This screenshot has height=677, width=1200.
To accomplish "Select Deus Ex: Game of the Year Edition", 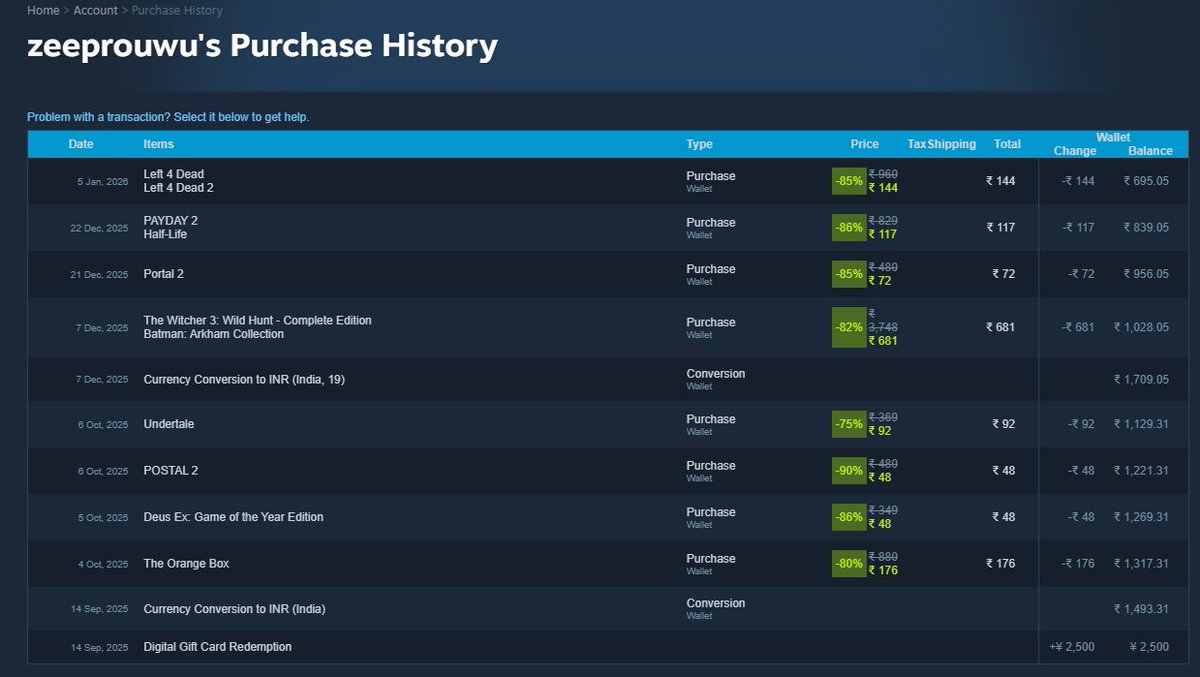I will pyautogui.click(x=233, y=517).
